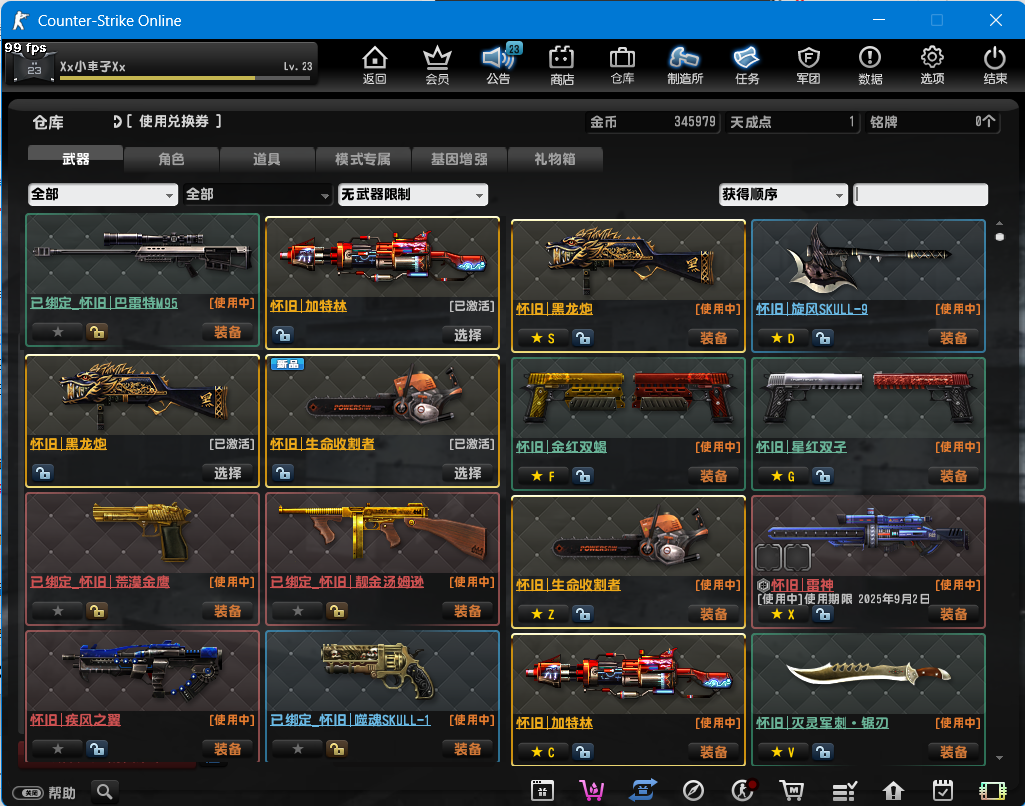The width and height of the screenshot is (1025, 806).
Task: Open the first 全部 category dropdown
Action: [x=103, y=194]
